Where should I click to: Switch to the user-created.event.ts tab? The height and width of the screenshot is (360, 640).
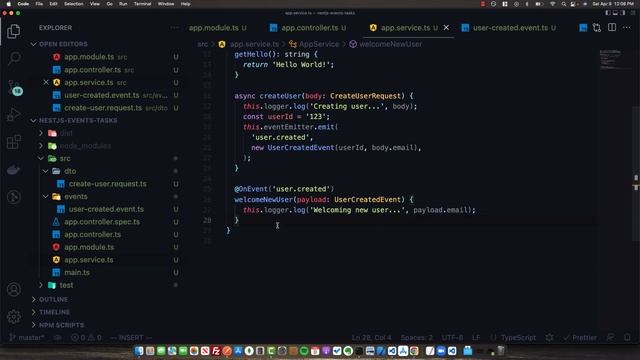pyautogui.click(x=510, y=28)
